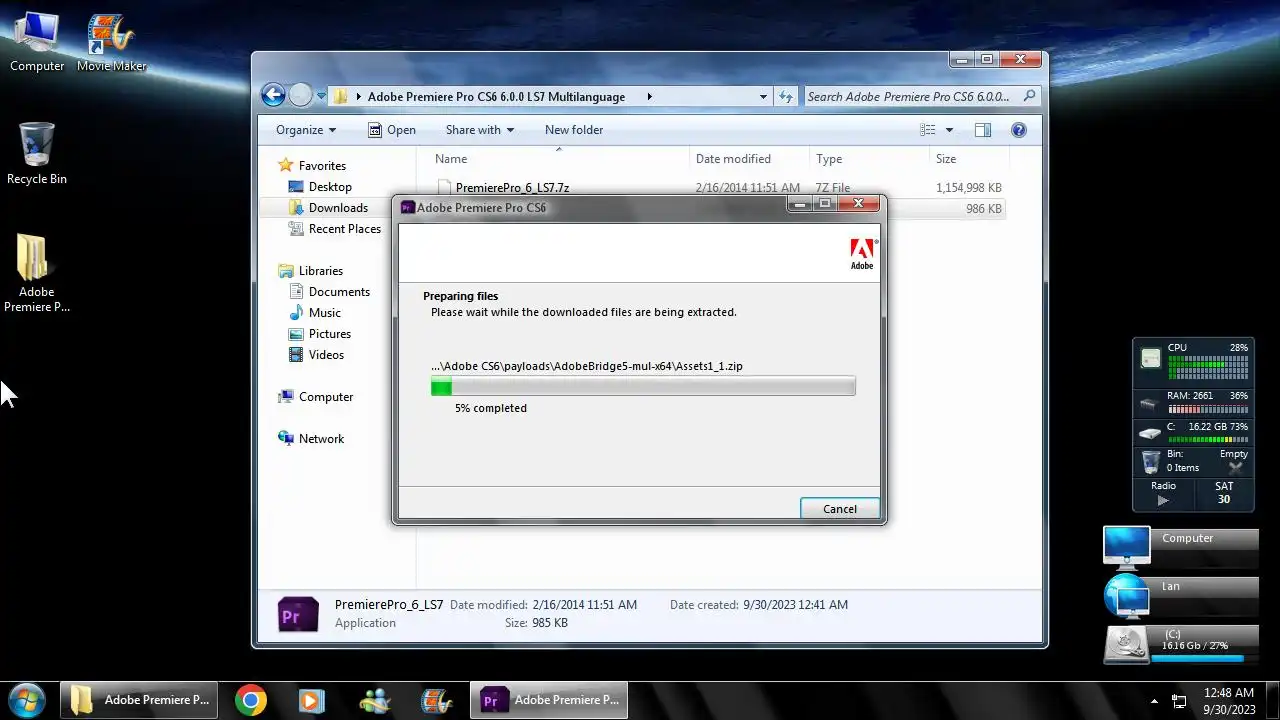The height and width of the screenshot is (720, 1280).
Task: Expand the breadcrumb arrow after folder name
Action: point(649,97)
